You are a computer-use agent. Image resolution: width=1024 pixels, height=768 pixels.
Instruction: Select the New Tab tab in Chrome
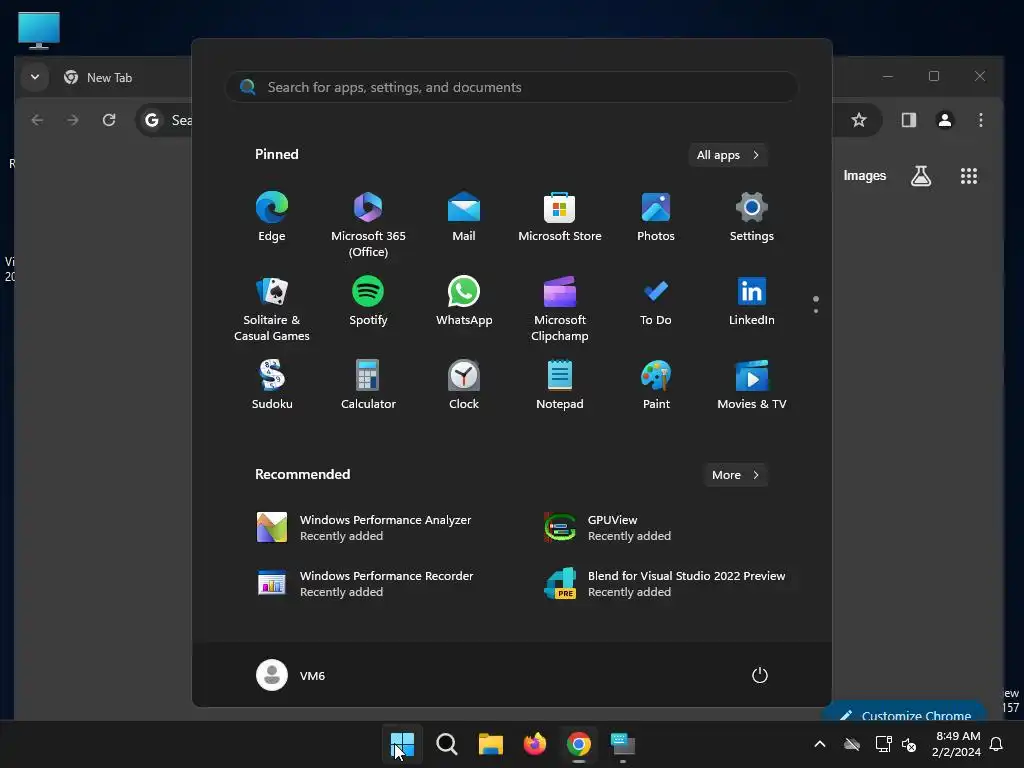[108, 78]
